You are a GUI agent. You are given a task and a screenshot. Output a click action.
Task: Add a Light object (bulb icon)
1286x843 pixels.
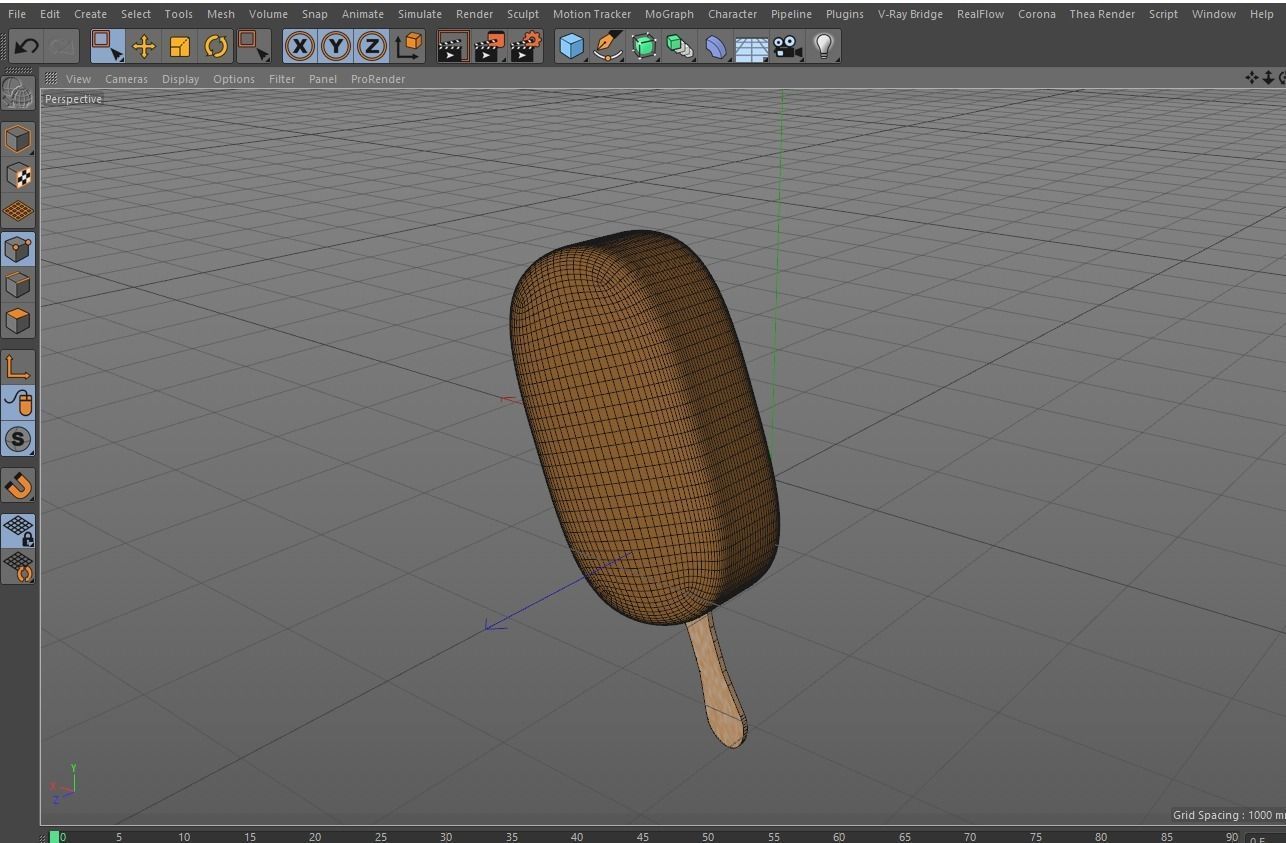coord(824,46)
